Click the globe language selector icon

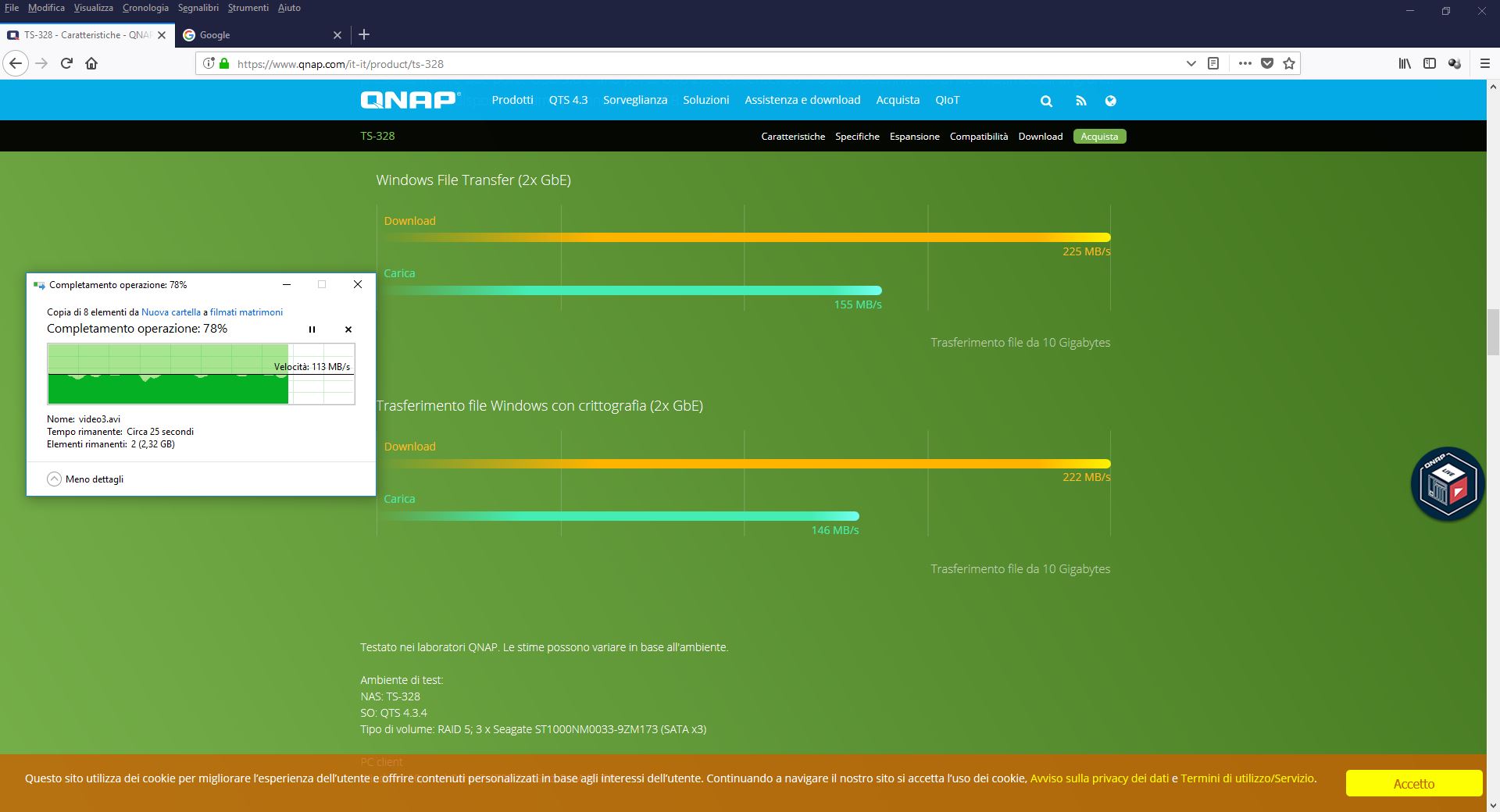tap(1110, 101)
